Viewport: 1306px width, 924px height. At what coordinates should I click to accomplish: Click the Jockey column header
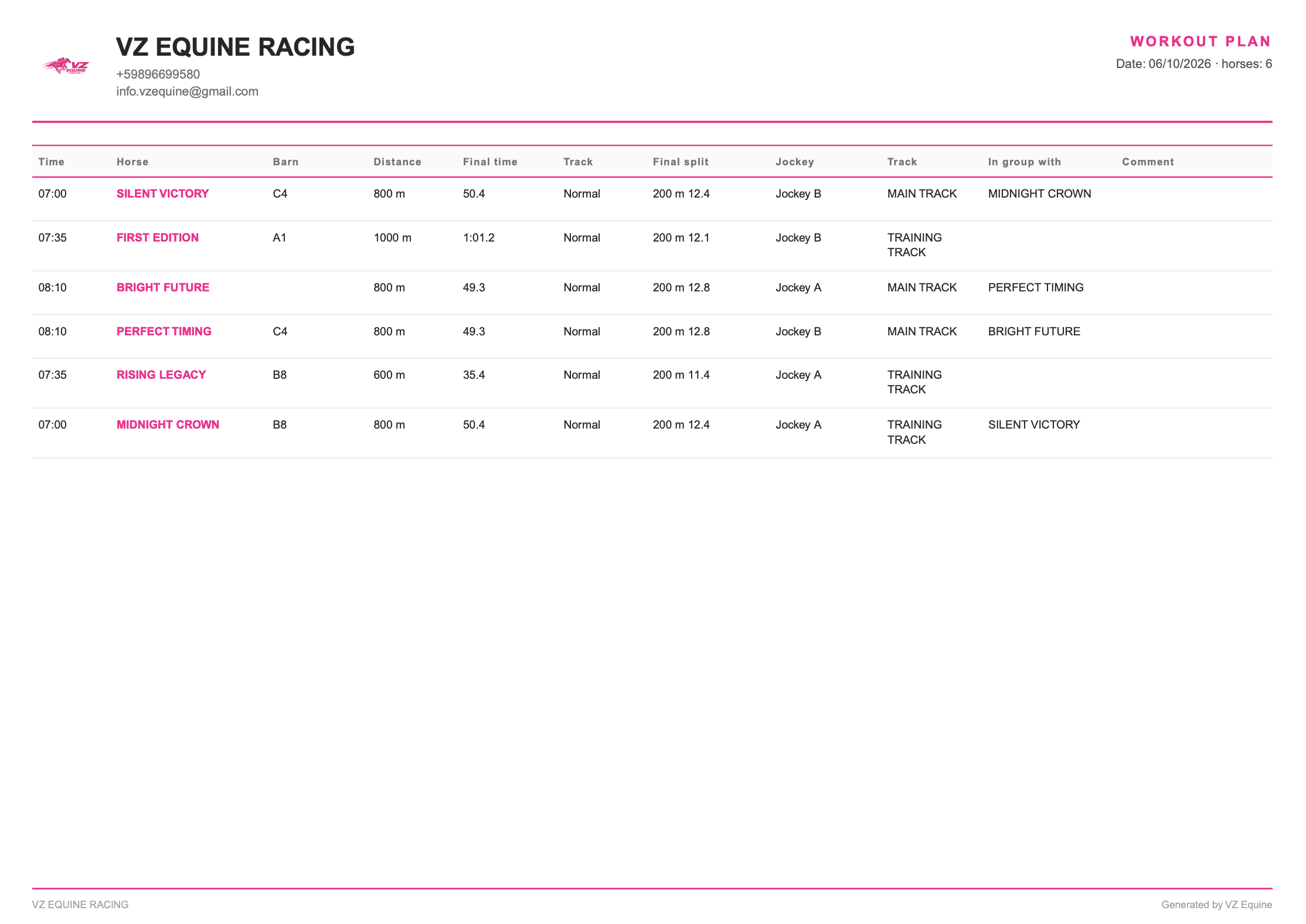coord(795,162)
